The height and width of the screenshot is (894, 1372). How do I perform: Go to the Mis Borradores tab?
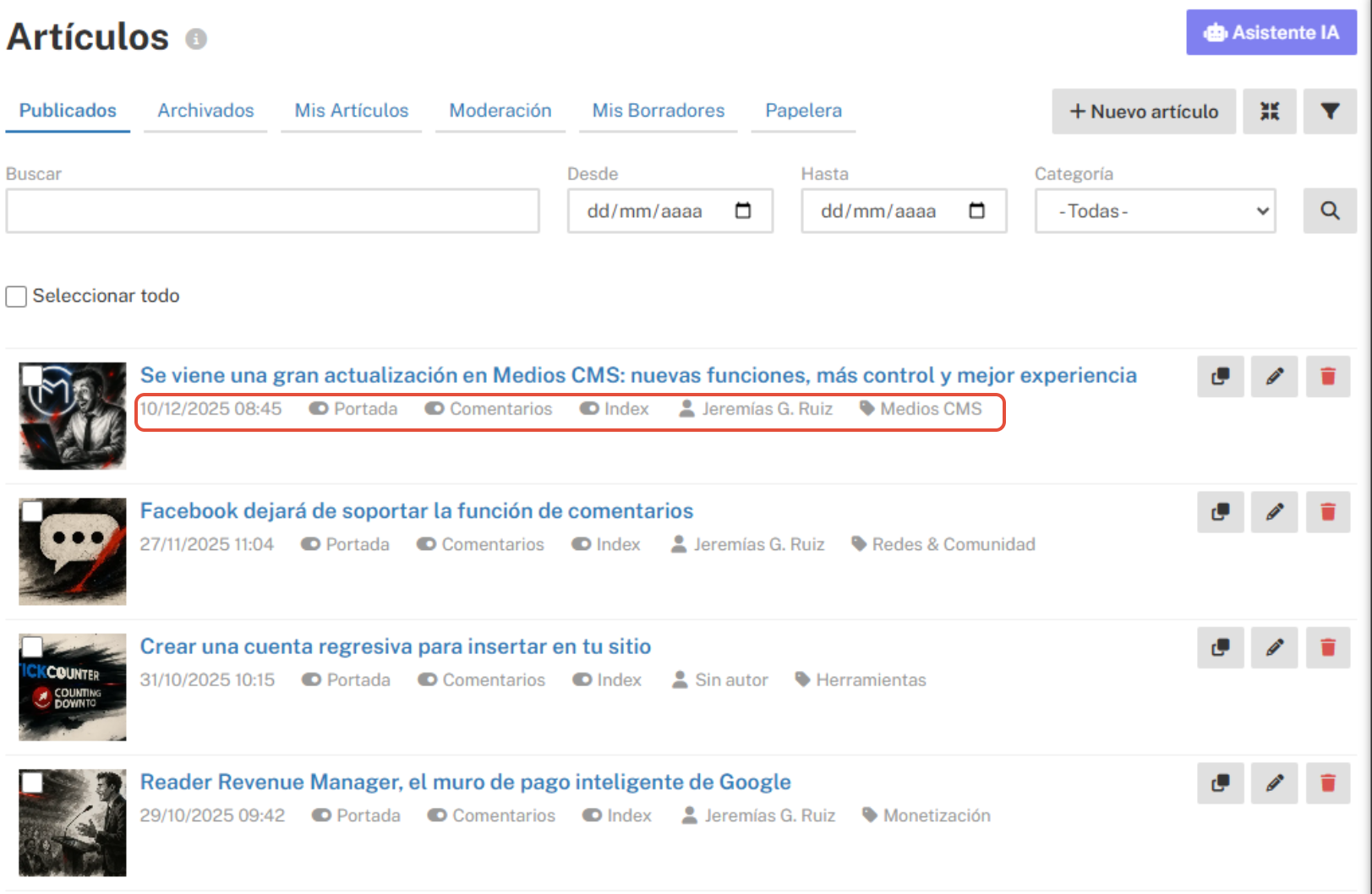(x=659, y=111)
